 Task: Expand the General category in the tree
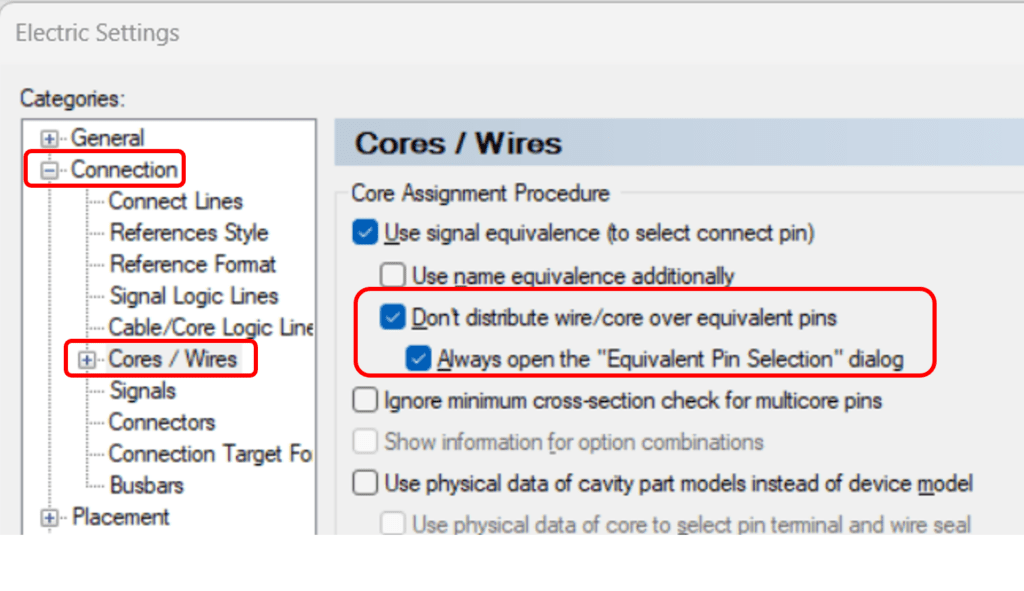[48, 138]
